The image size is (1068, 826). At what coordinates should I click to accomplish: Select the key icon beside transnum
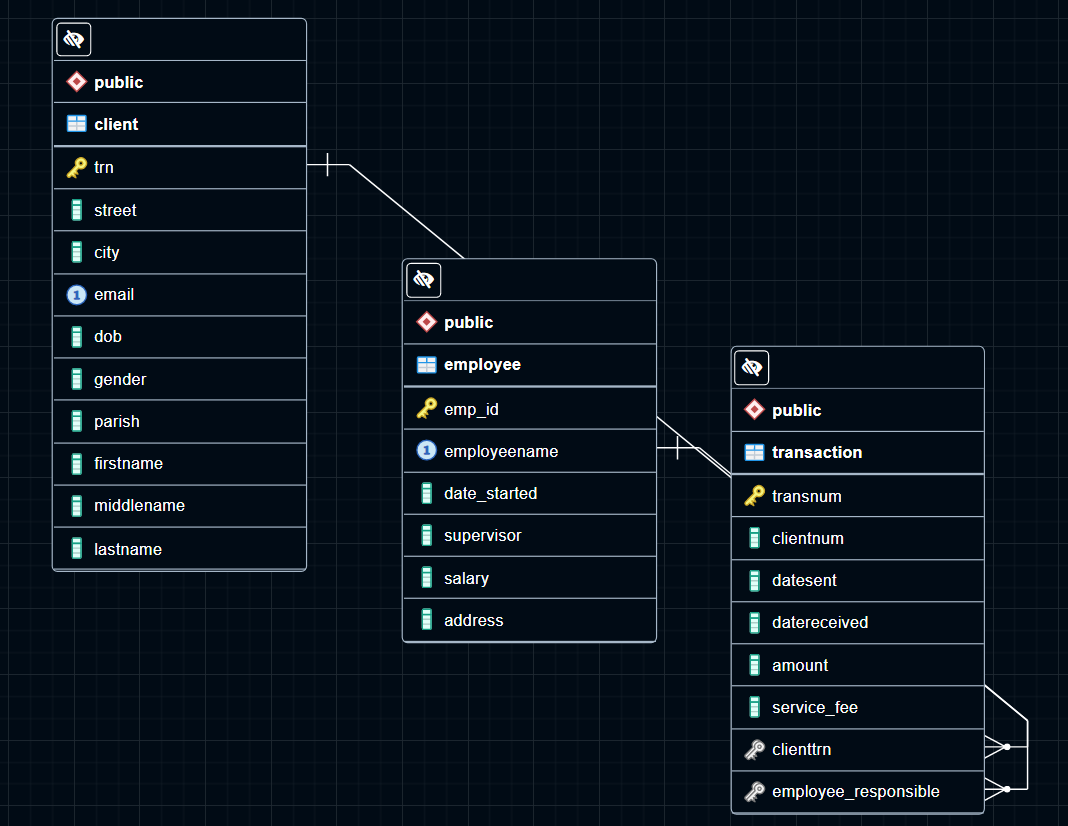[753, 495]
